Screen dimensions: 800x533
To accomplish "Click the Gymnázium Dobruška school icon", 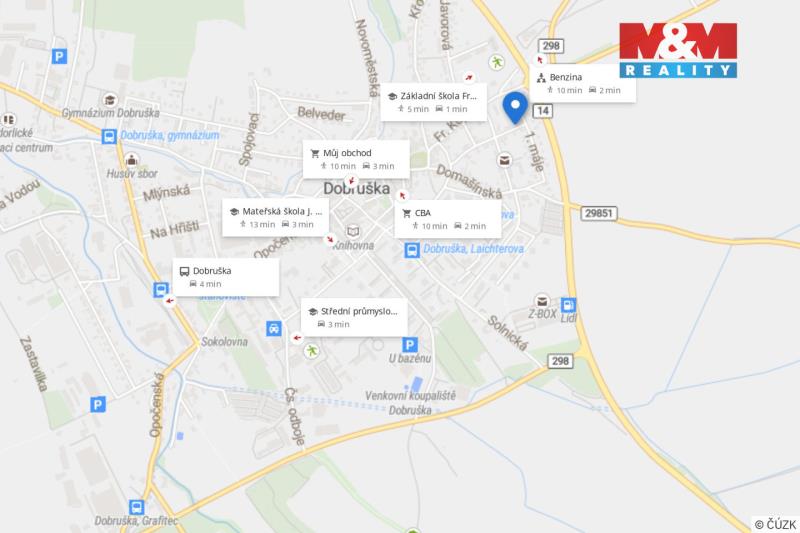I will 110,100.
